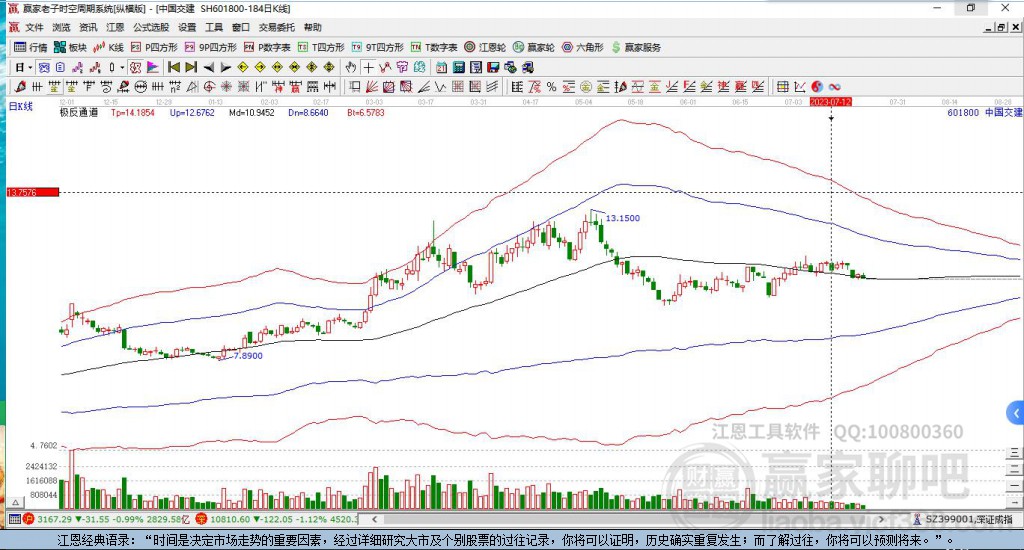This screenshot has width=1024, height=550.
Task: Click the 13.1500 high price label
Action: tap(622, 218)
